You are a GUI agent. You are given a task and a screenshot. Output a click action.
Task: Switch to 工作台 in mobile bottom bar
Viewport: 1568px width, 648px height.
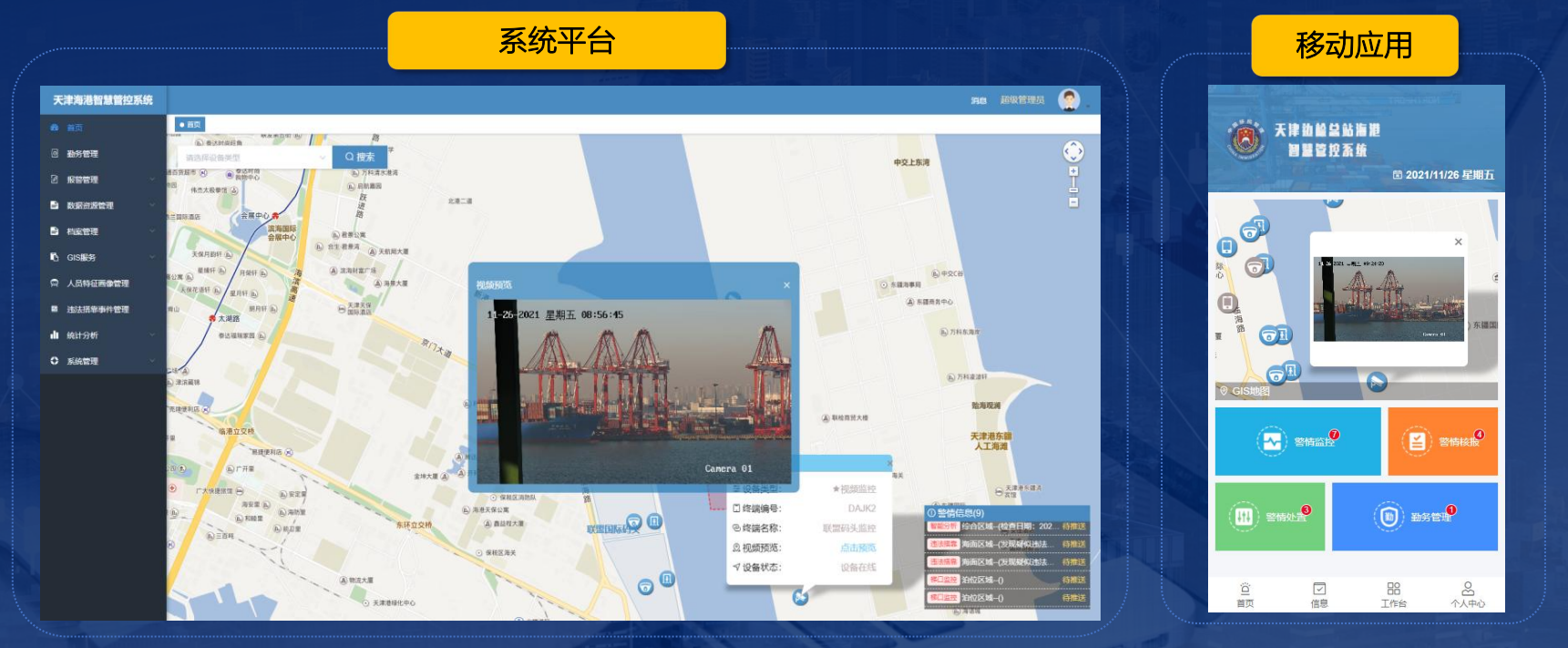(x=1393, y=594)
